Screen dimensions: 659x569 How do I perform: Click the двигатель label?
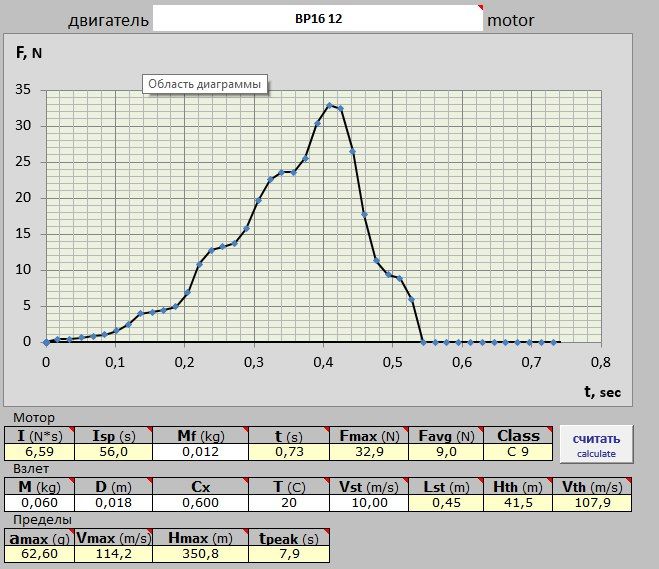(x=108, y=20)
